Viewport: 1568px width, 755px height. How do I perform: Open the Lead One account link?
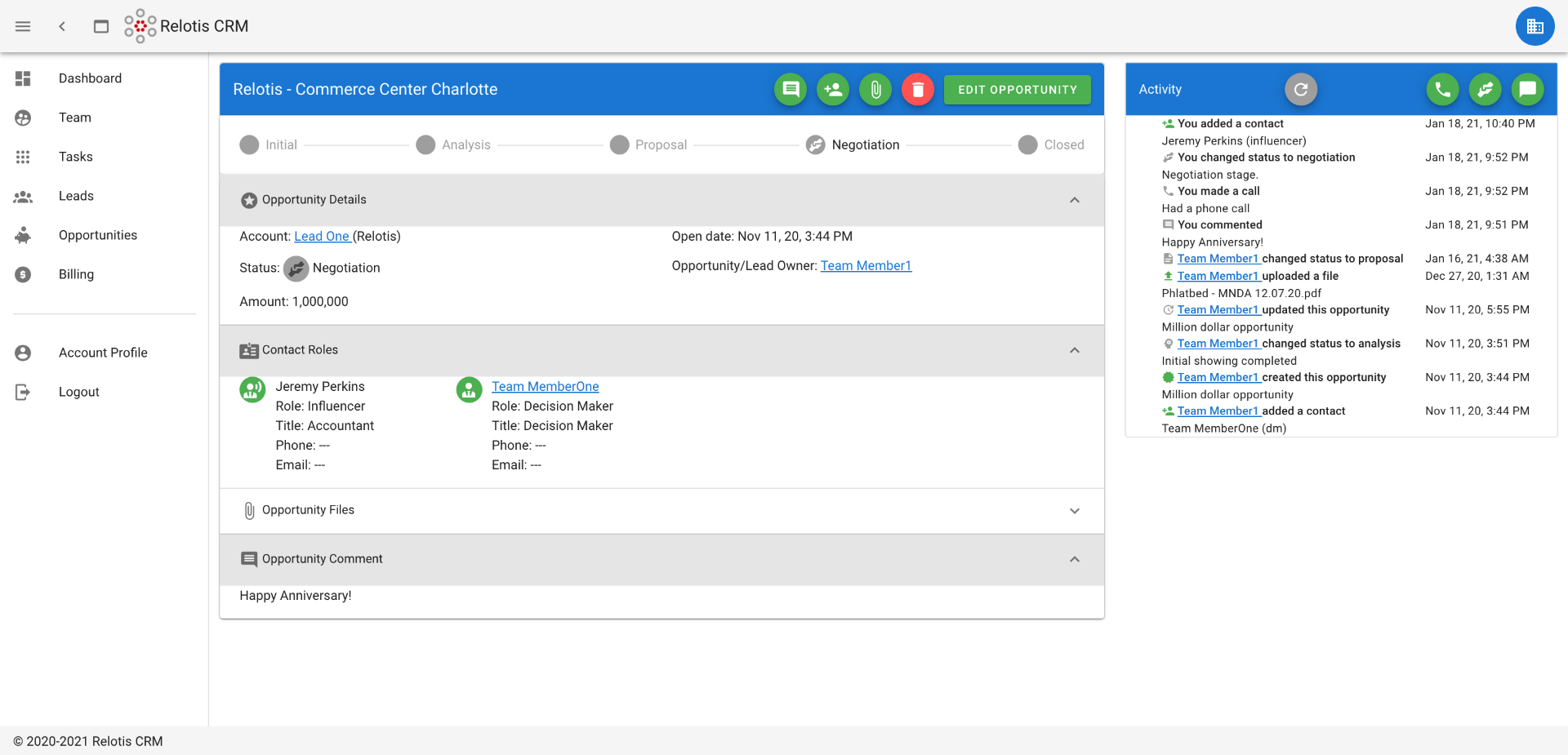pyautogui.click(x=322, y=236)
